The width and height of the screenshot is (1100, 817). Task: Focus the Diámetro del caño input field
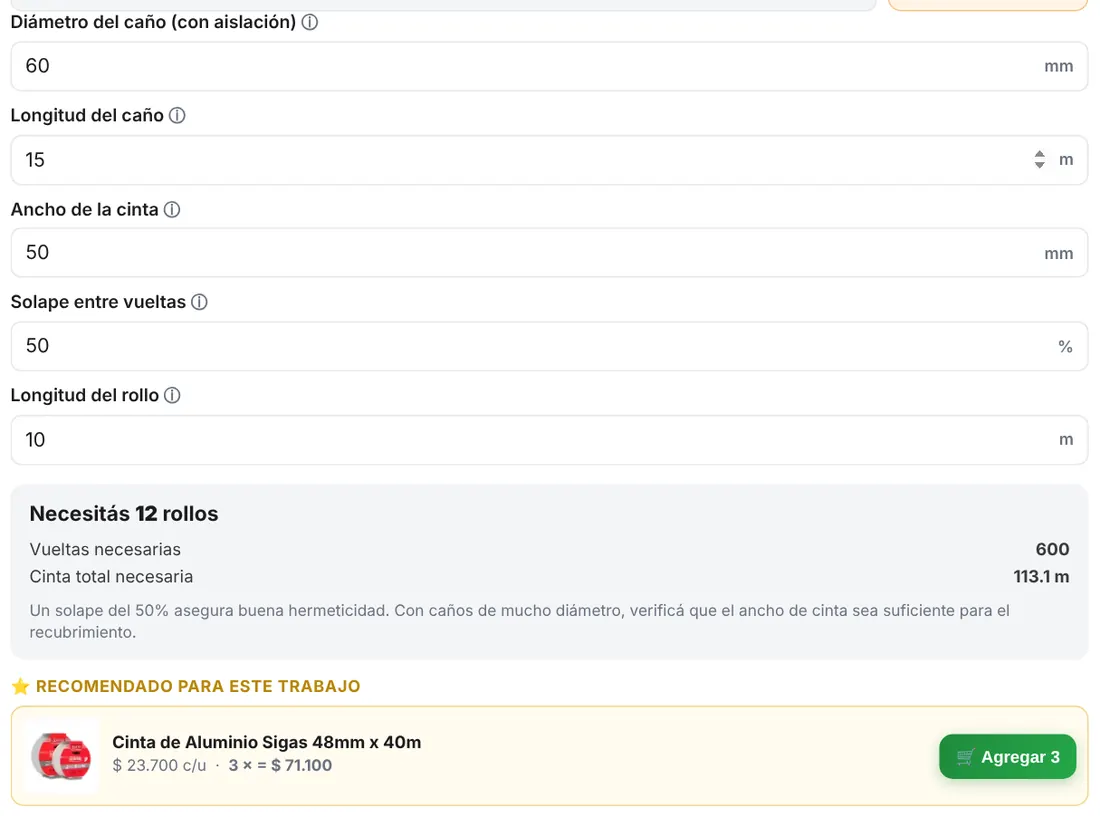pyautogui.click(x=549, y=66)
